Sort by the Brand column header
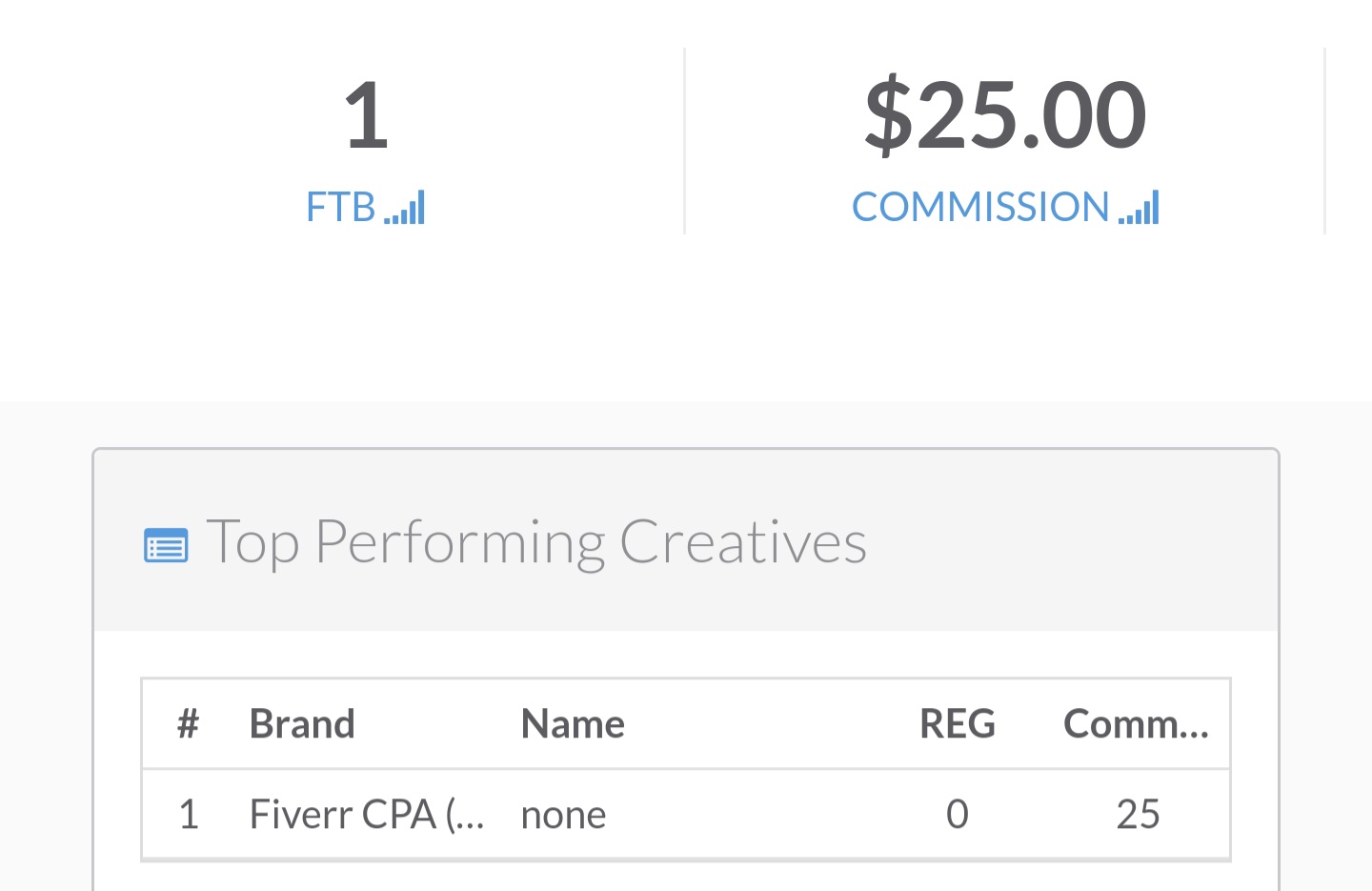This screenshot has height=891, width=1372. click(302, 724)
